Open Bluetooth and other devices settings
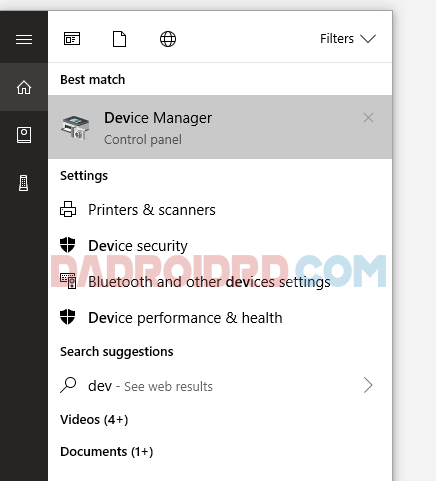 (x=220, y=282)
